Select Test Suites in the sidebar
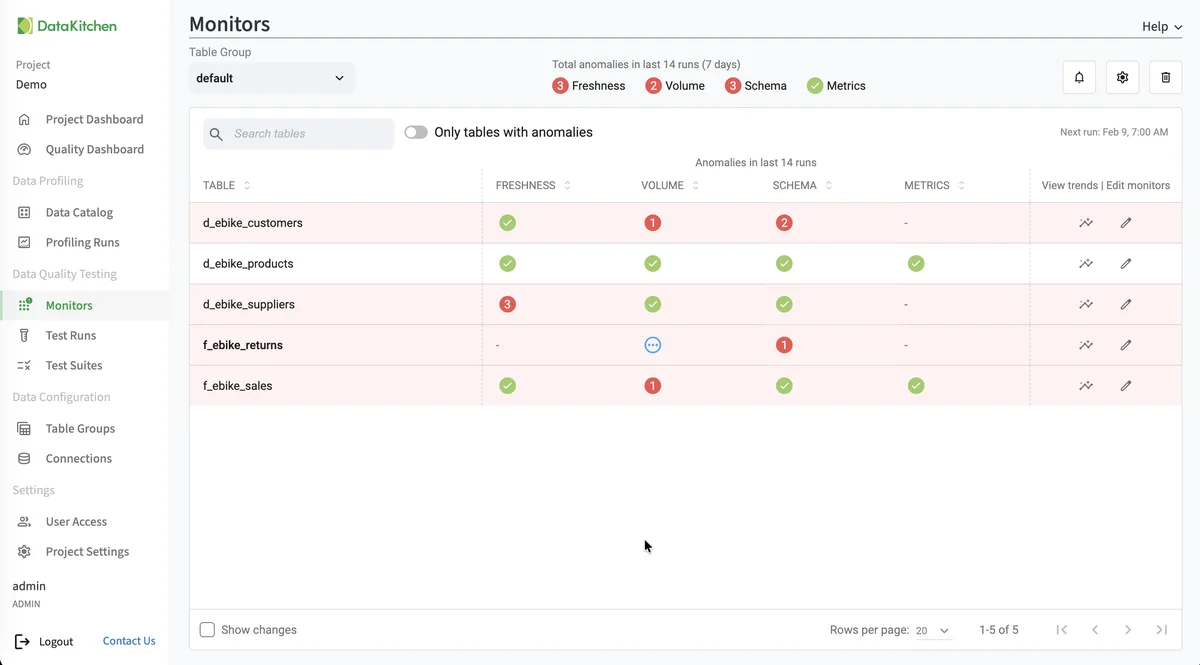Screen dimensions: 1200x665 click(x=72, y=365)
